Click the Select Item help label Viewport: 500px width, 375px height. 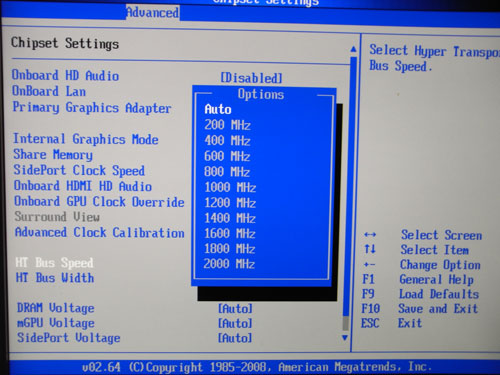click(435, 250)
